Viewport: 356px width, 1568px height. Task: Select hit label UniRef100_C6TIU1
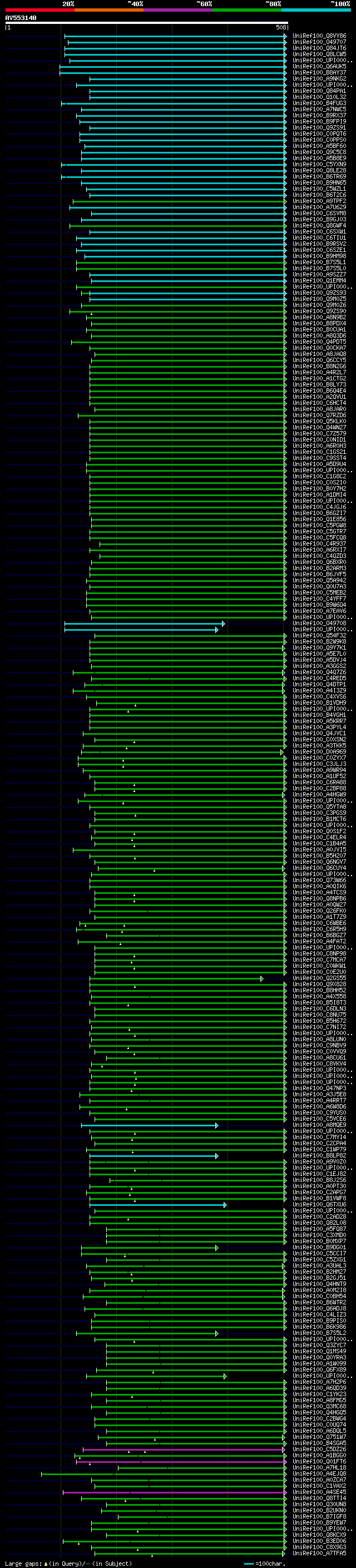click(x=319, y=238)
